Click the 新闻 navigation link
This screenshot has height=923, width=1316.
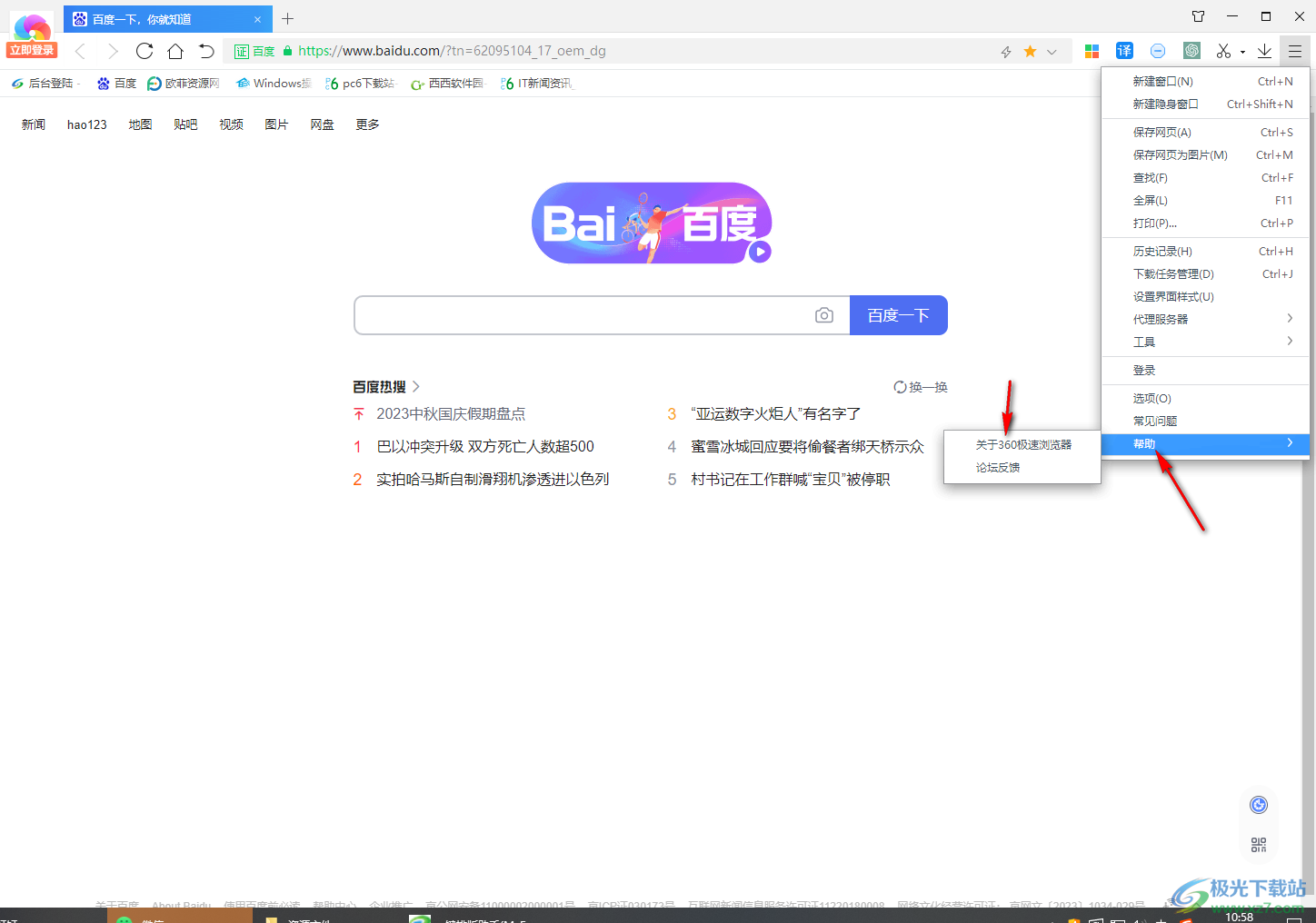(x=34, y=124)
